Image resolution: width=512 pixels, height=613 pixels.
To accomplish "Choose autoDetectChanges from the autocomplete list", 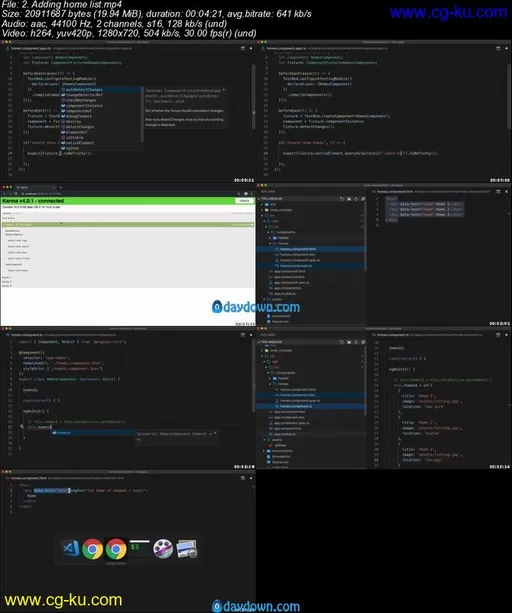I will tap(101, 90).
